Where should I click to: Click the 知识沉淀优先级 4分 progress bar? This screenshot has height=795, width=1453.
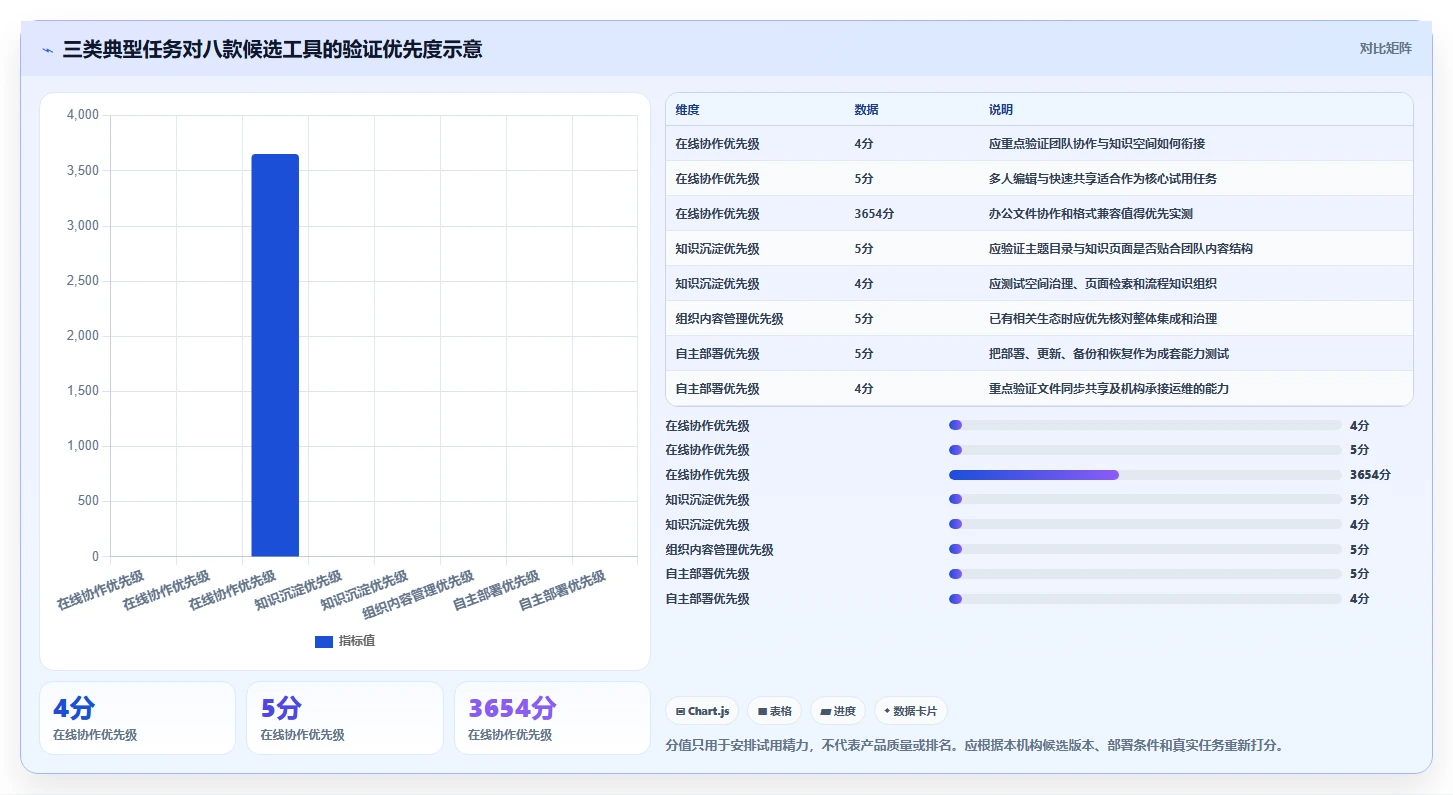[1145, 524]
